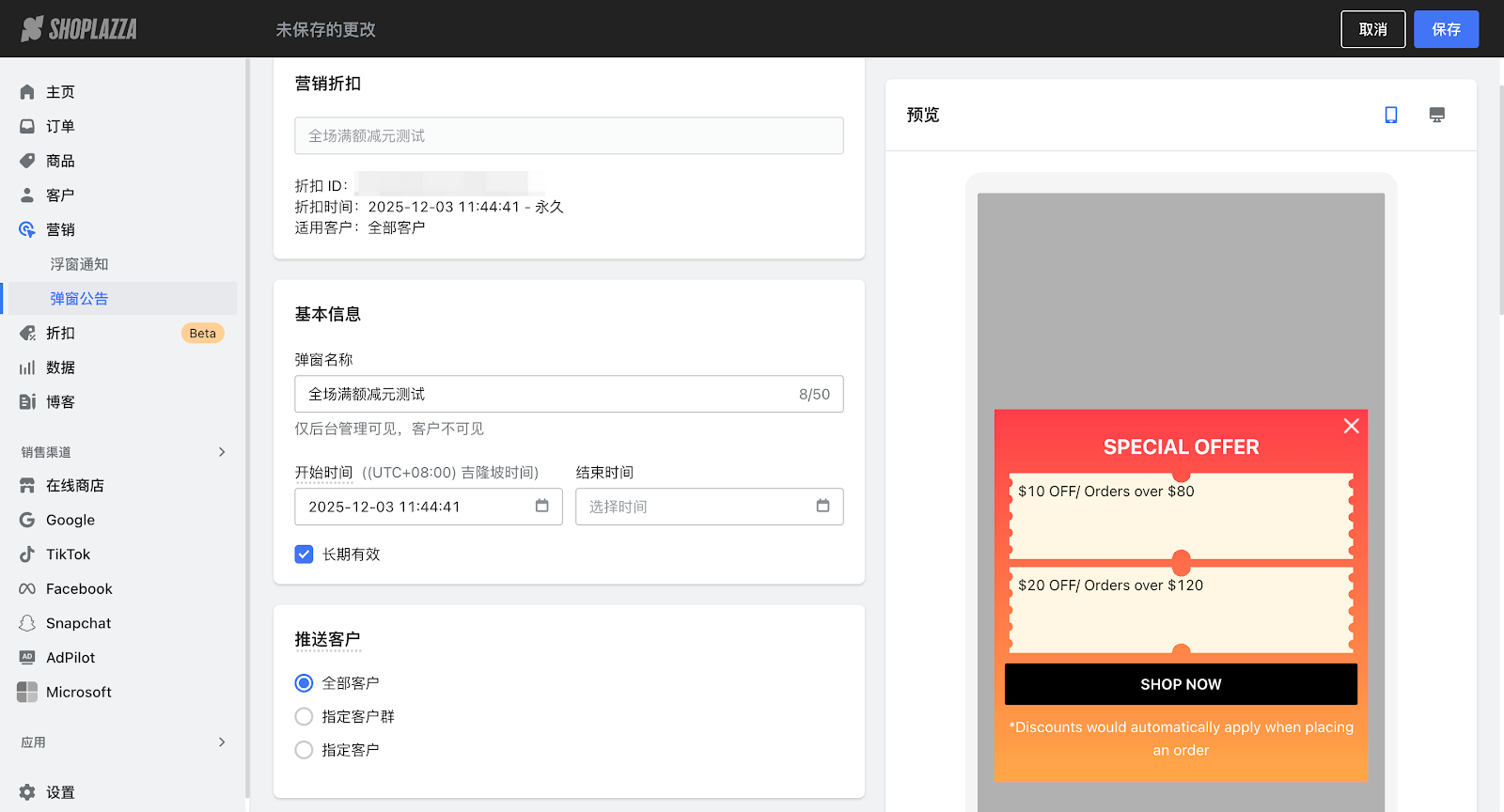Screen dimensions: 1504x812
Task: Click the 保存 button
Action: (1446, 29)
